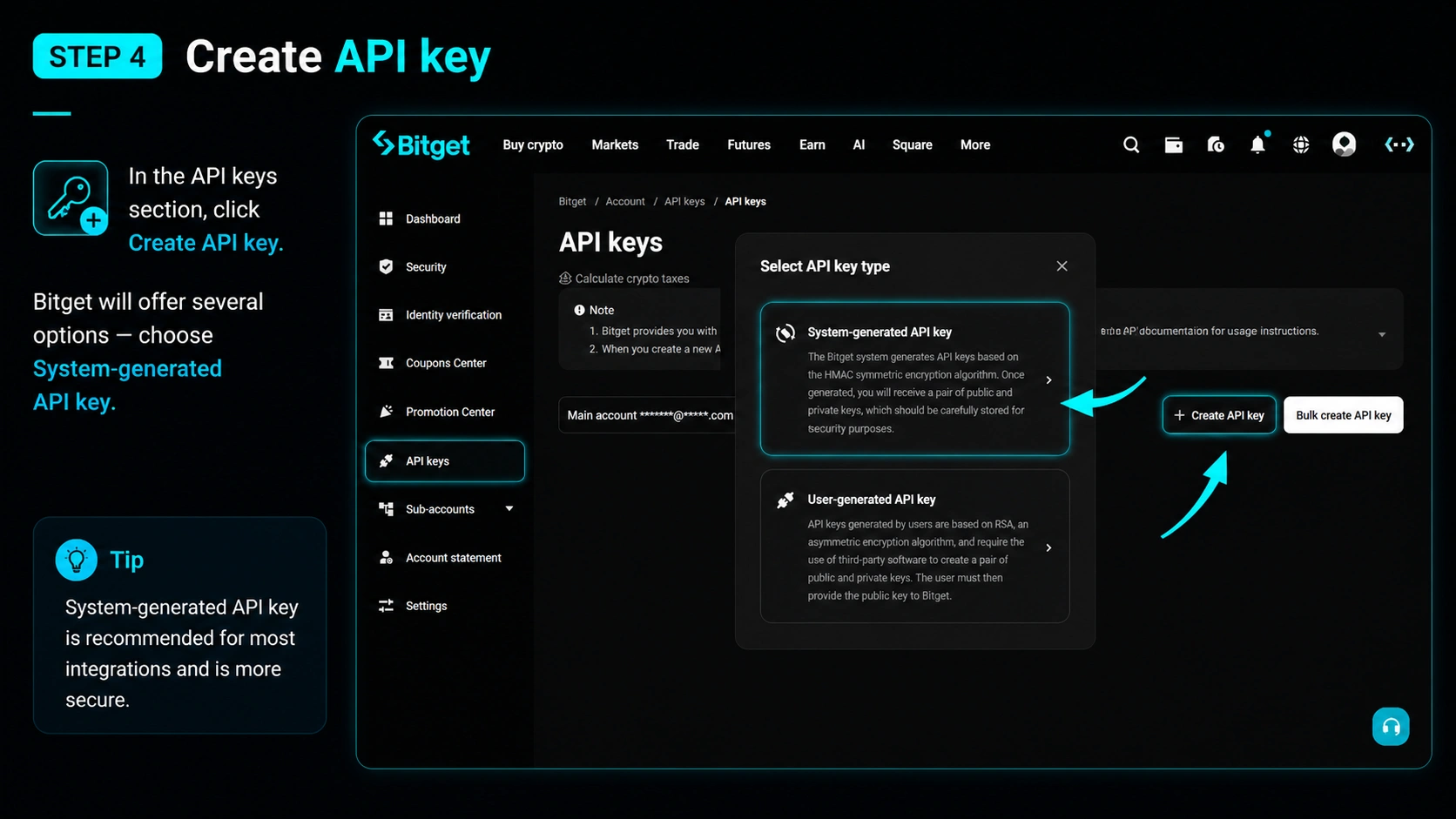Click the API keys page heading
The width and height of the screenshot is (1456, 819).
(610, 242)
